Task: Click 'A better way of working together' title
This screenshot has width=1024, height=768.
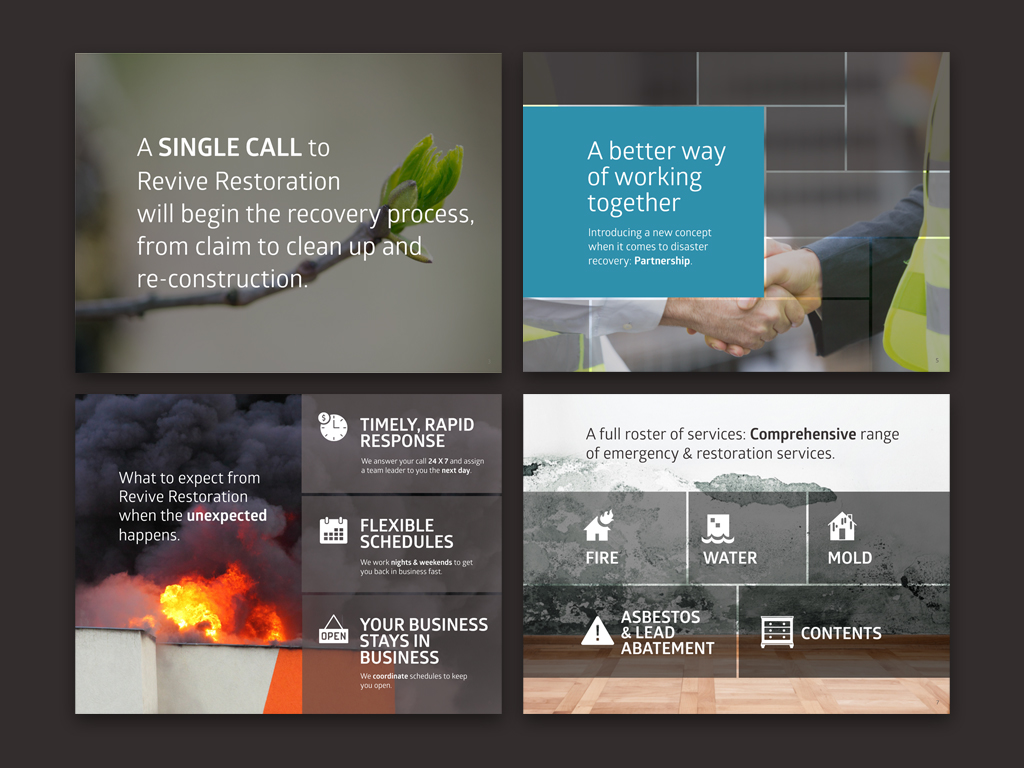Action: click(x=656, y=176)
